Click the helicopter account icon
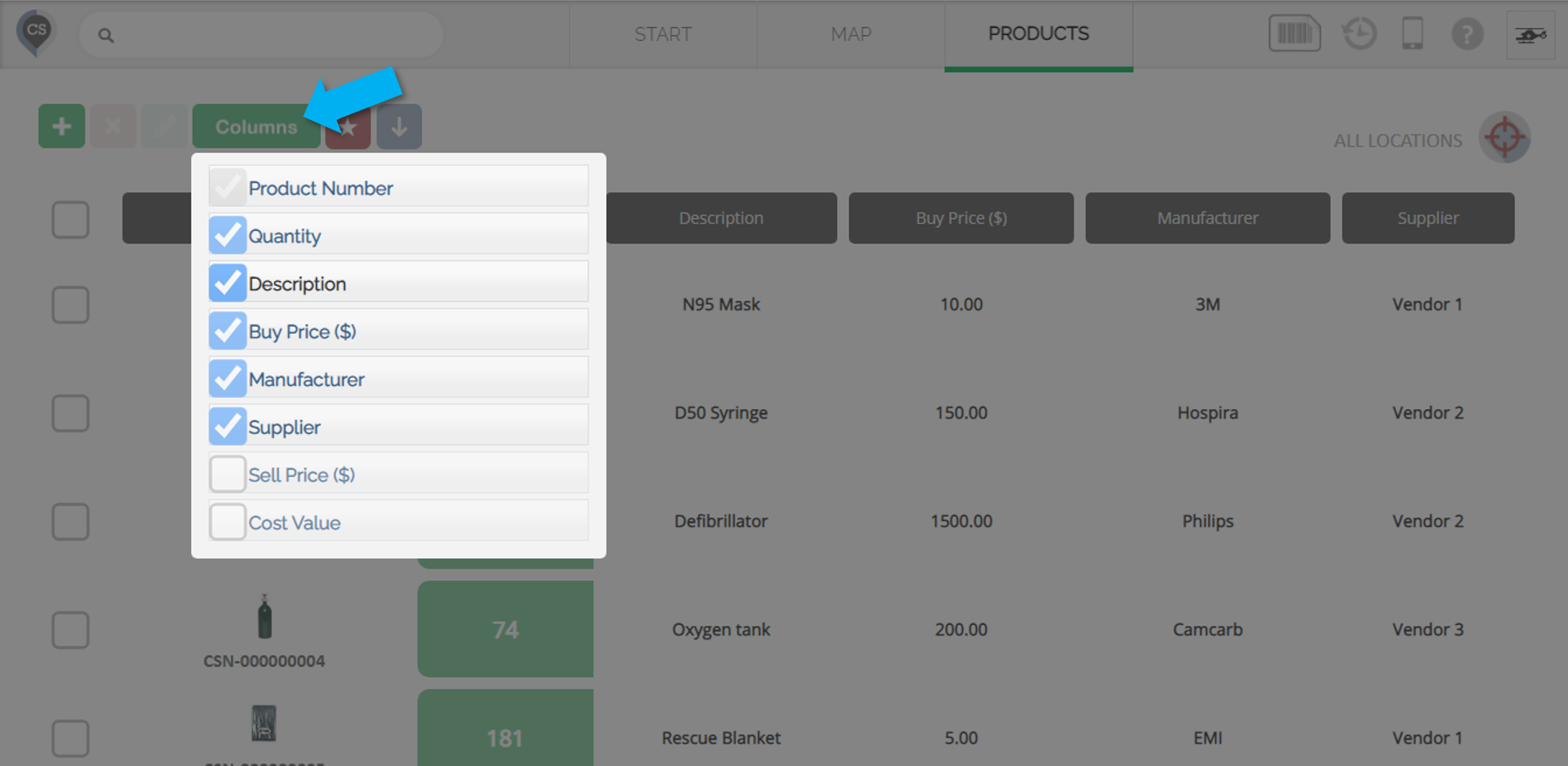 click(x=1530, y=35)
